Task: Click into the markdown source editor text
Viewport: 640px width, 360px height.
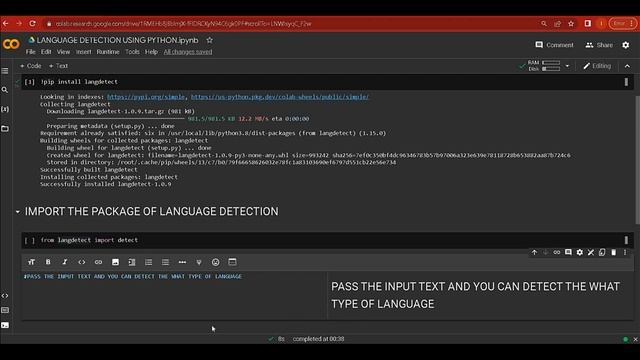Action: click(133, 276)
